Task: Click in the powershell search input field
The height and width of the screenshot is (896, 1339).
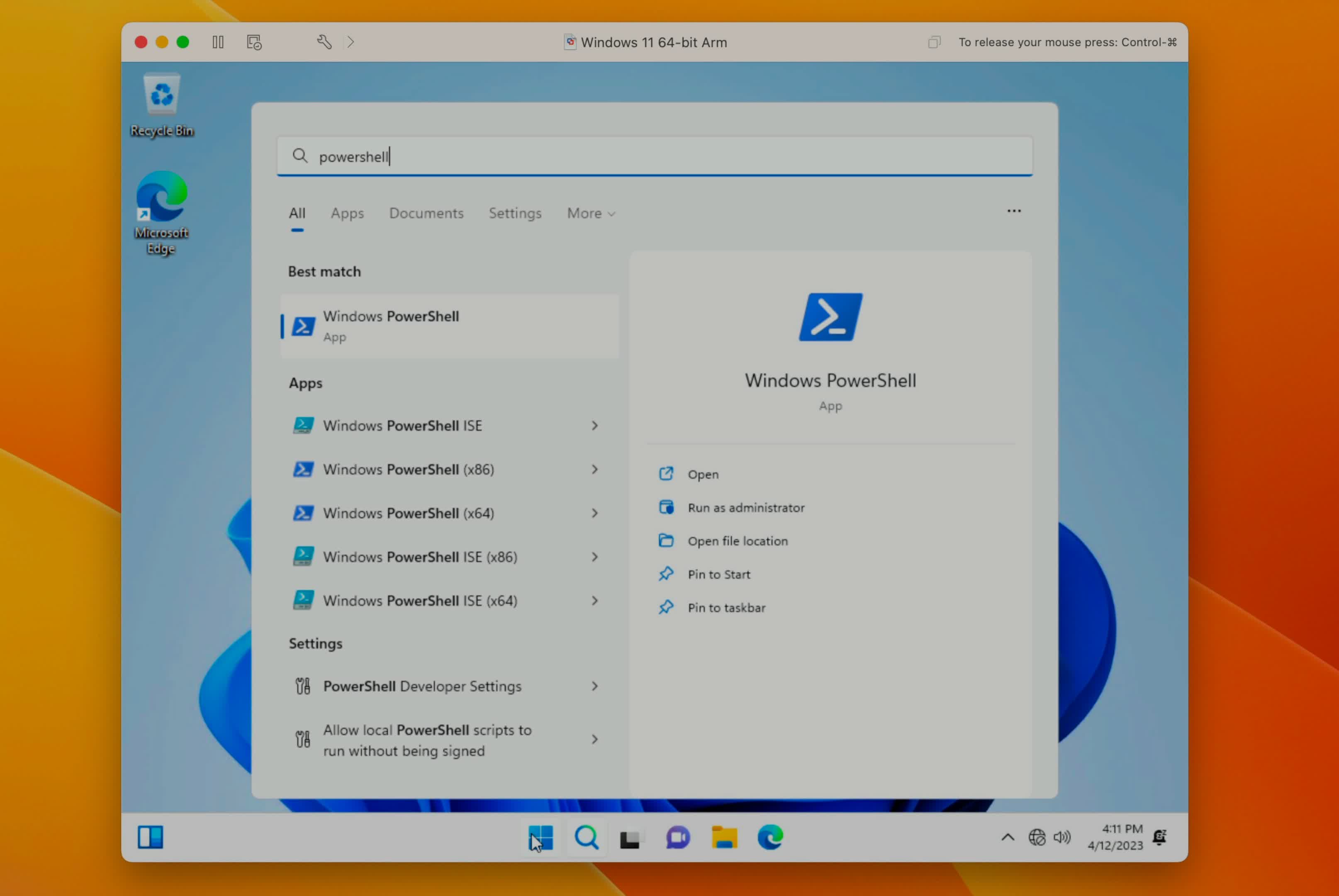Action: point(655,156)
